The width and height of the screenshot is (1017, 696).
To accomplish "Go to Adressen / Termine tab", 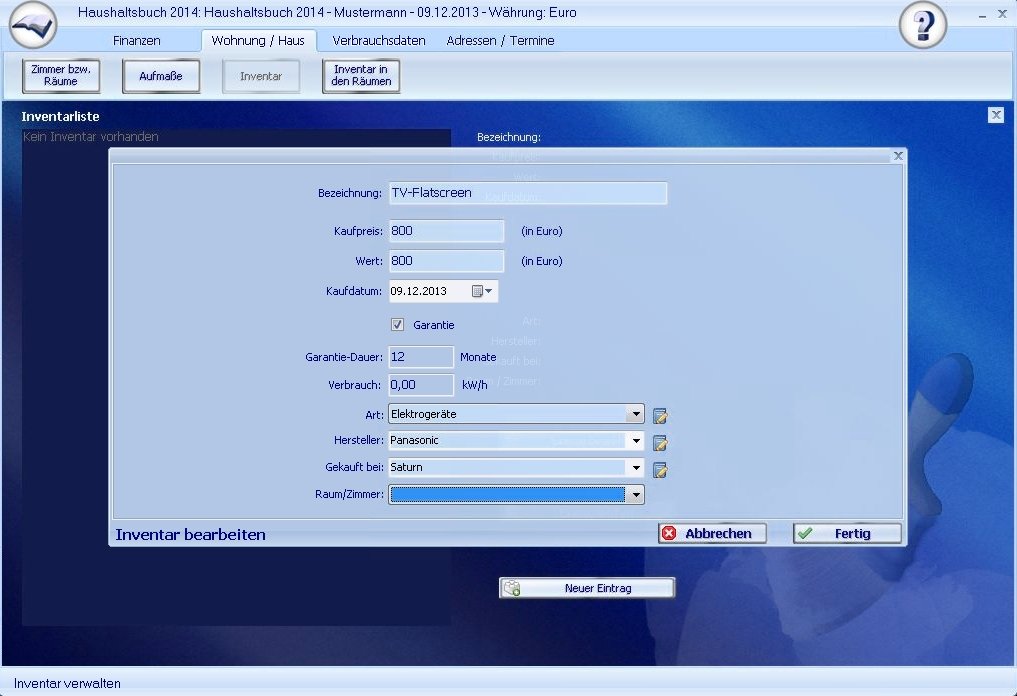I will pos(500,41).
